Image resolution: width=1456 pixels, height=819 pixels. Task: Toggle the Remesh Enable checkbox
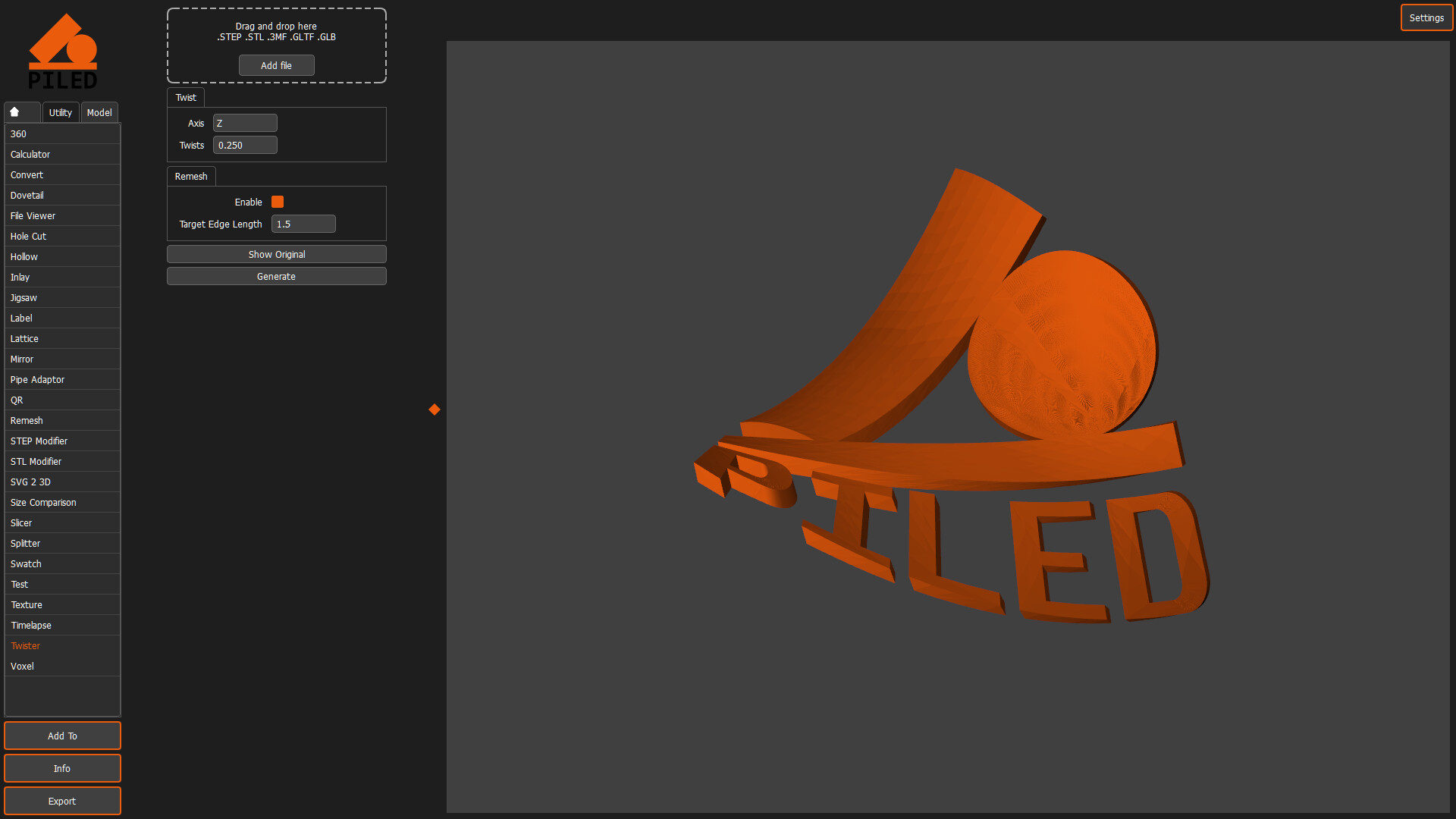click(x=278, y=202)
